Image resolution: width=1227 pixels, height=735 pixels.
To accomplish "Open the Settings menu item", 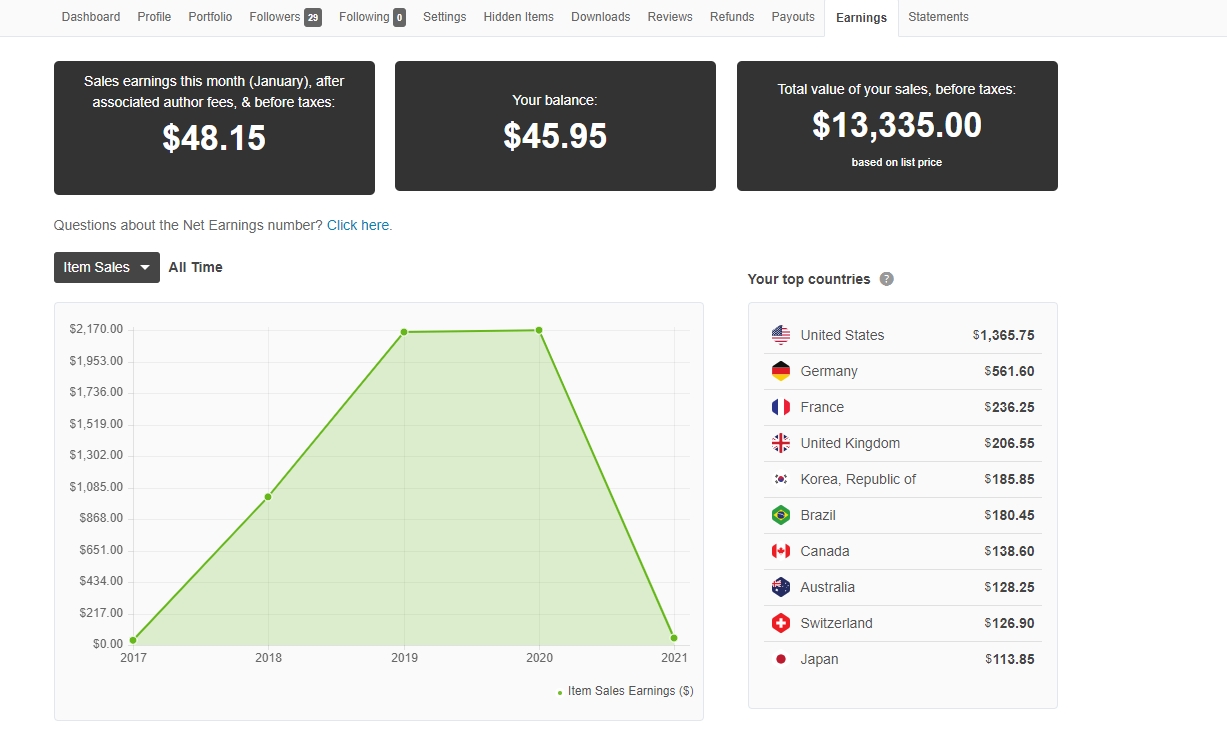I will 444,17.
